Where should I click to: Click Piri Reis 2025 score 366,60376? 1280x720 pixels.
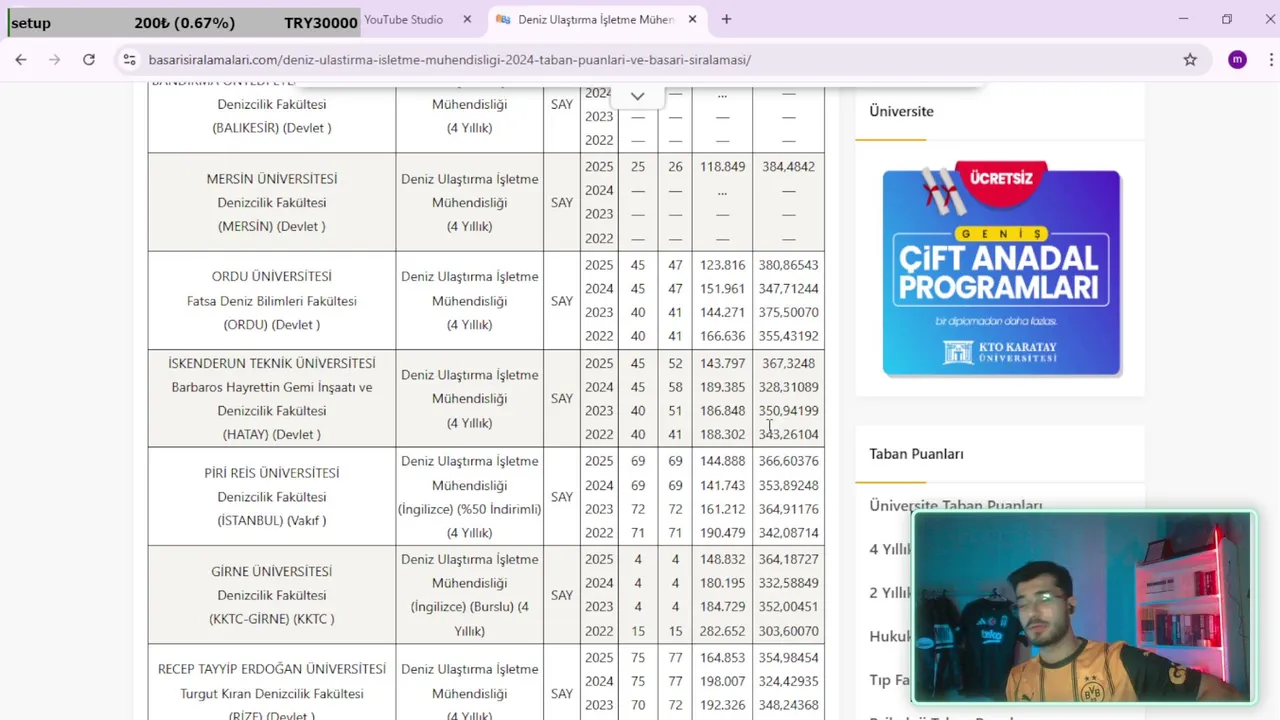tap(788, 461)
